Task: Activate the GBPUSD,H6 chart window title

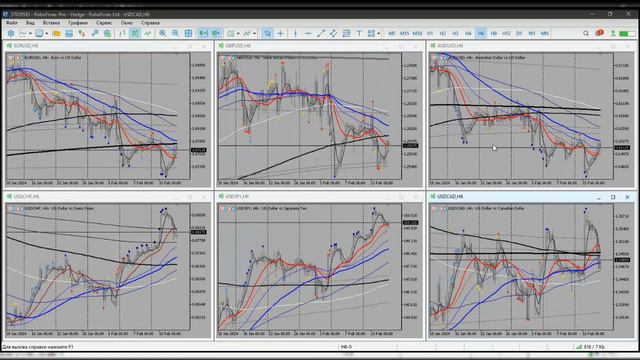Action: [x=238, y=46]
